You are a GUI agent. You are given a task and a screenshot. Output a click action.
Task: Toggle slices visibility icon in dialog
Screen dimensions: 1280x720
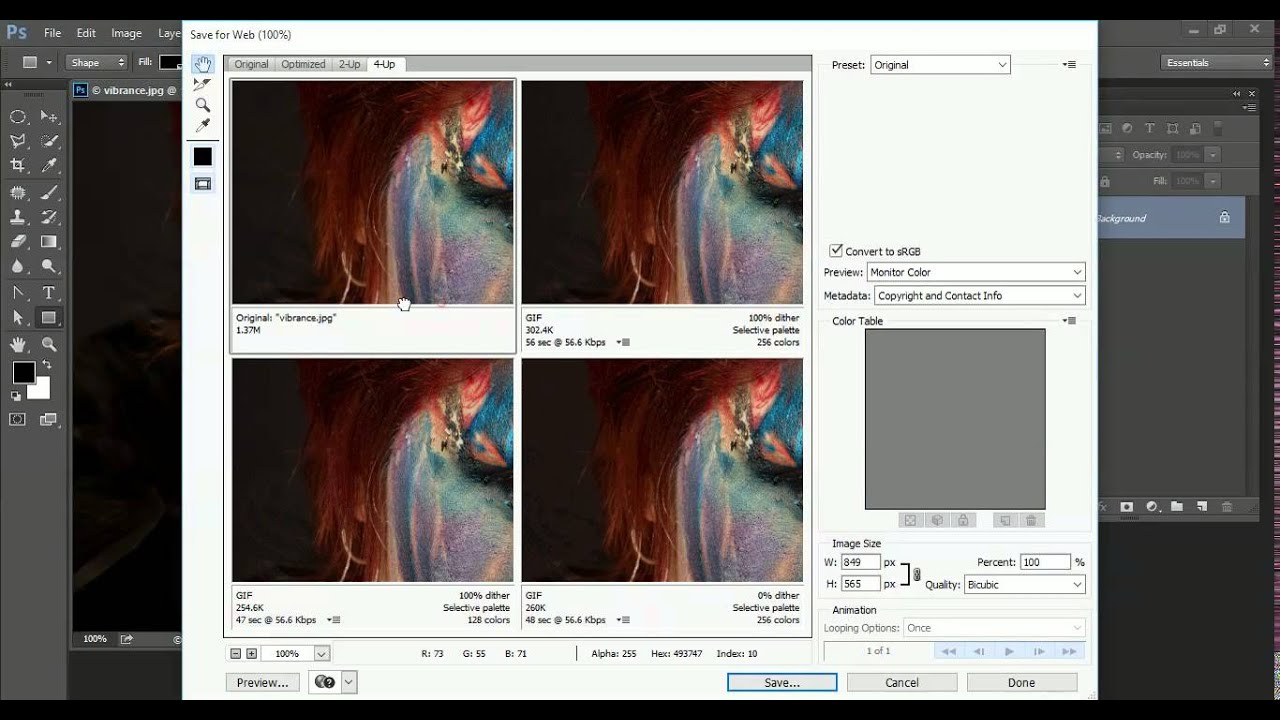203,184
